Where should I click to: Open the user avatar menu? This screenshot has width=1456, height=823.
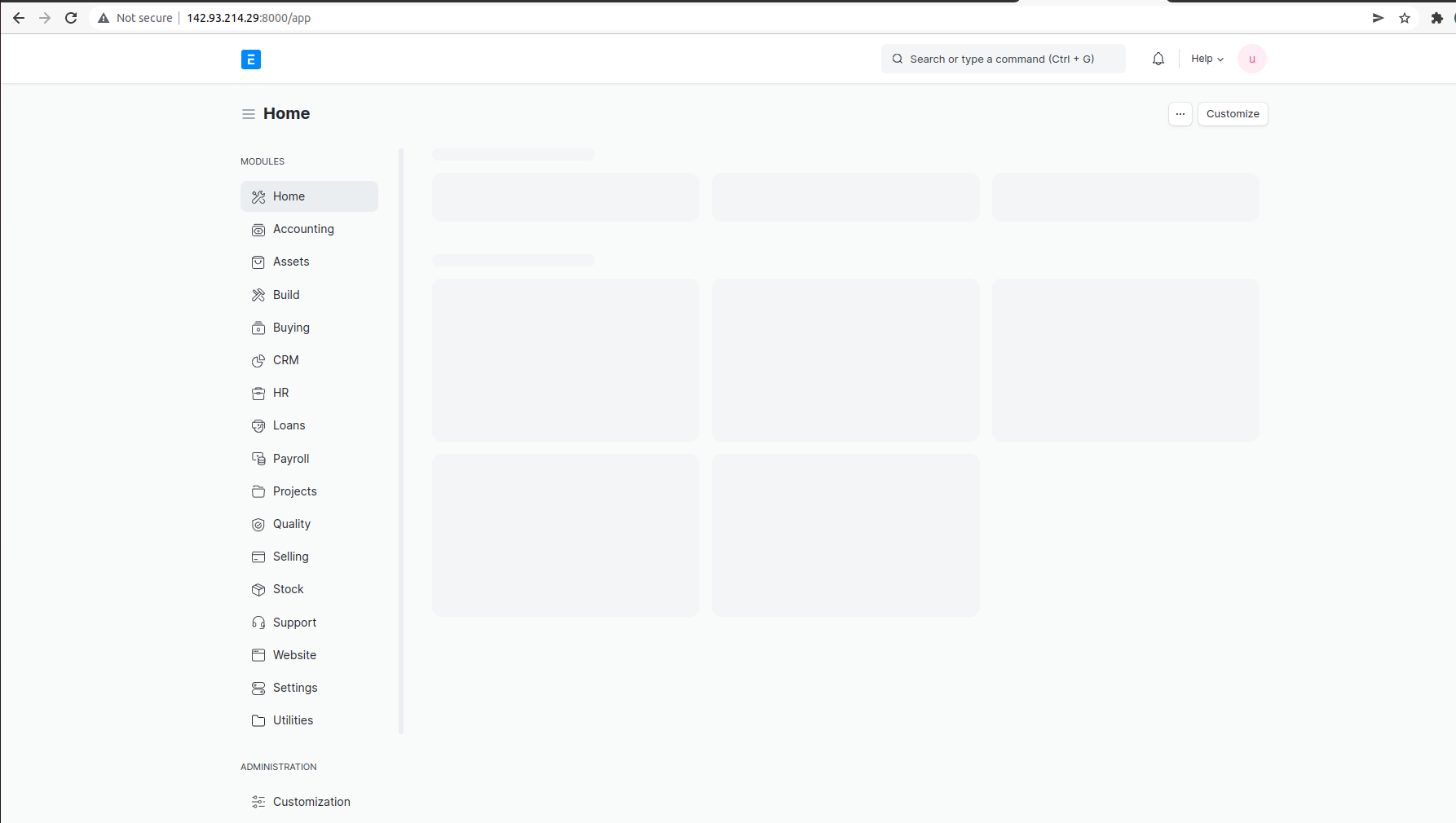tap(1252, 58)
